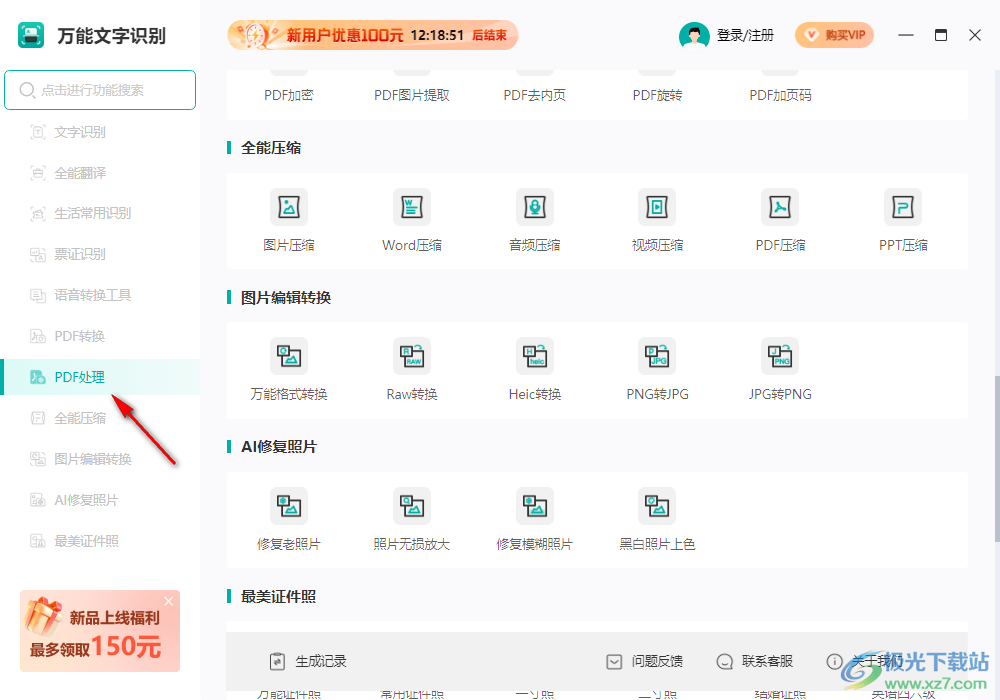Click the 登录/注册 login link
This screenshot has height=700, width=1000.
pyautogui.click(x=745, y=35)
